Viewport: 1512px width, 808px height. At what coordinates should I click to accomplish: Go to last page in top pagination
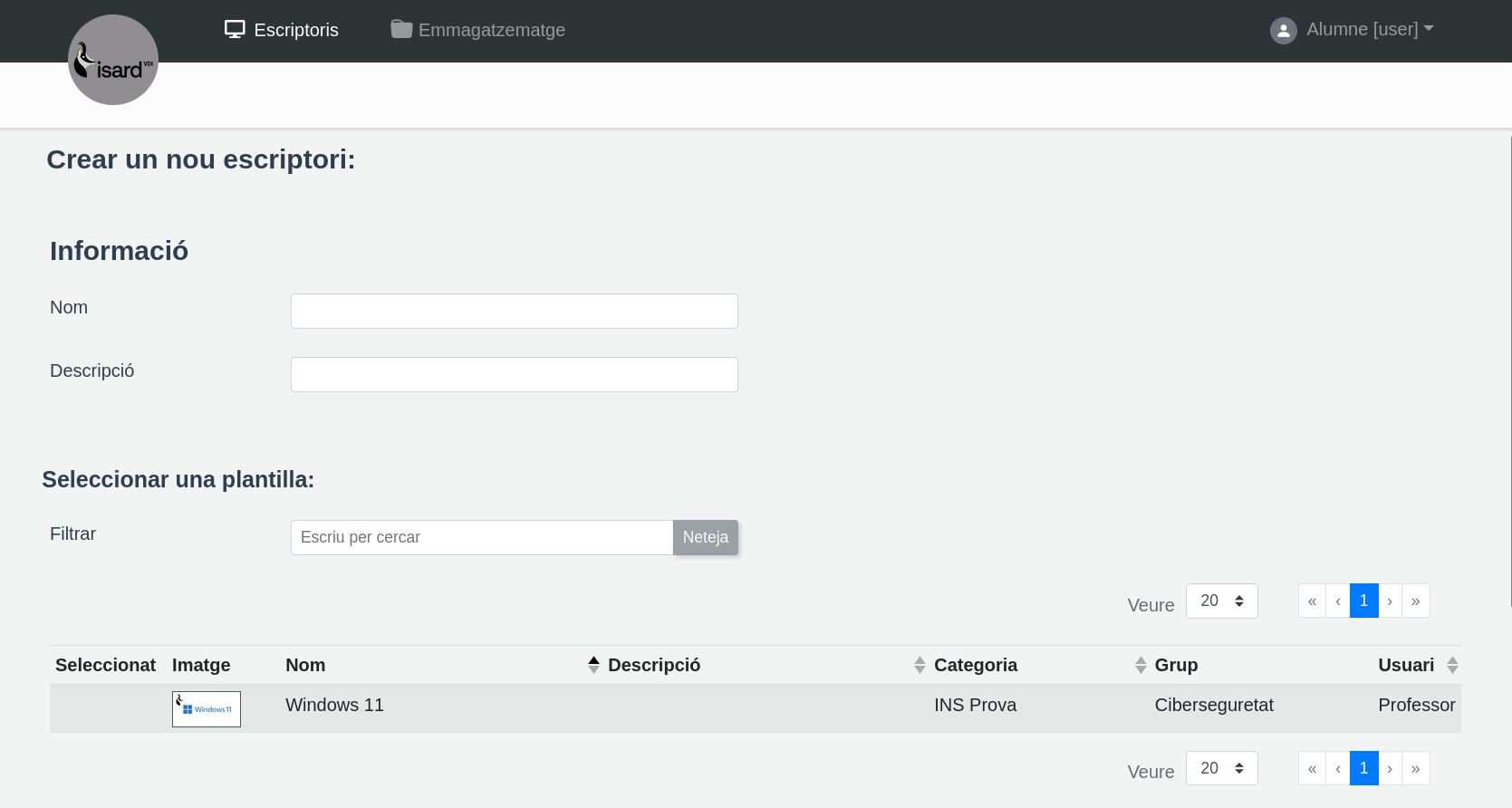[x=1415, y=601]
